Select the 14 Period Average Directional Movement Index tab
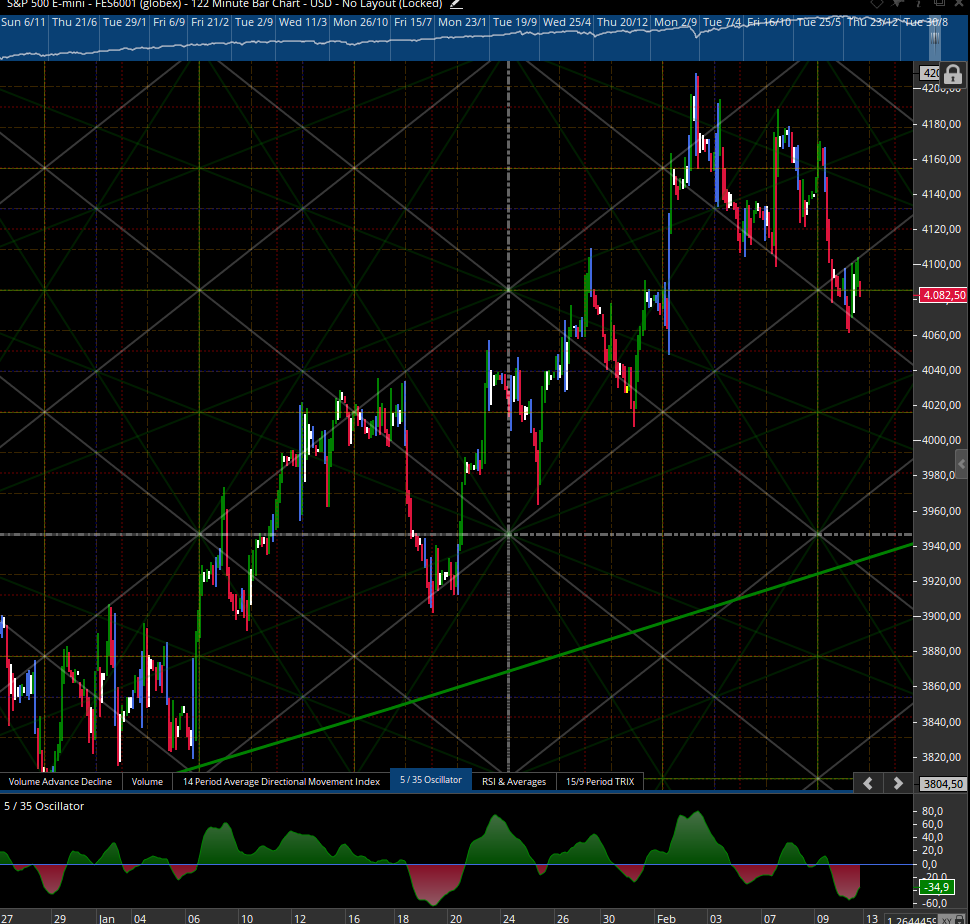This screenshot has height=924, width=970. pyautogui.click(x=281, y=782)
